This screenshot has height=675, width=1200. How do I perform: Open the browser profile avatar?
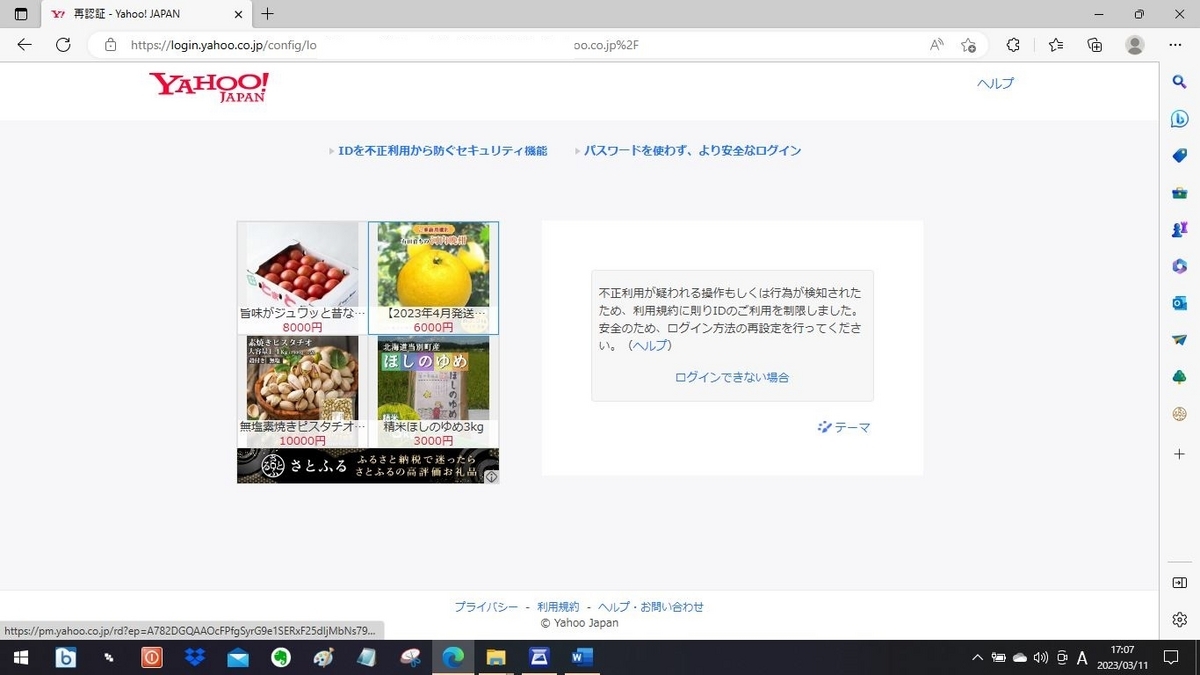pyautogui.click(x=1135, y=45)
